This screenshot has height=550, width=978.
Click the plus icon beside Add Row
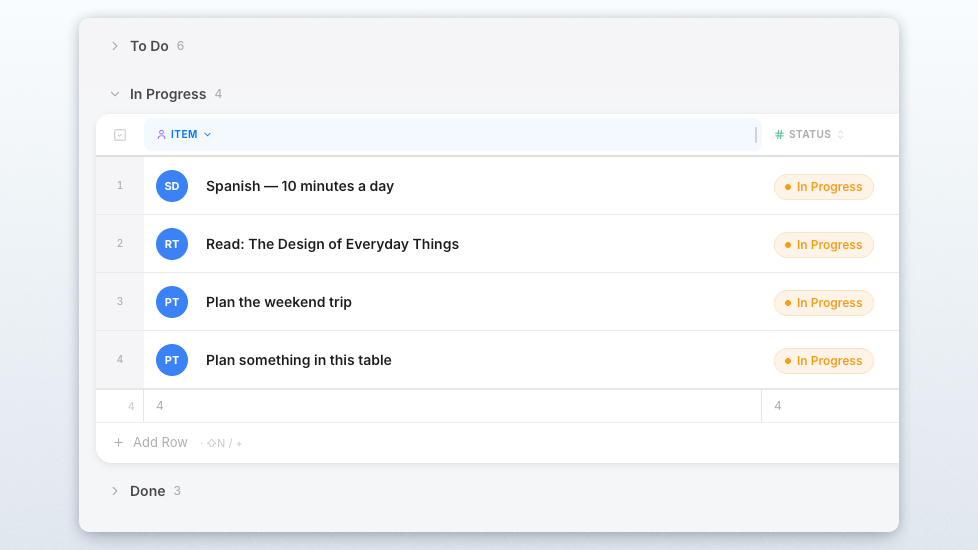coord(119,443)
